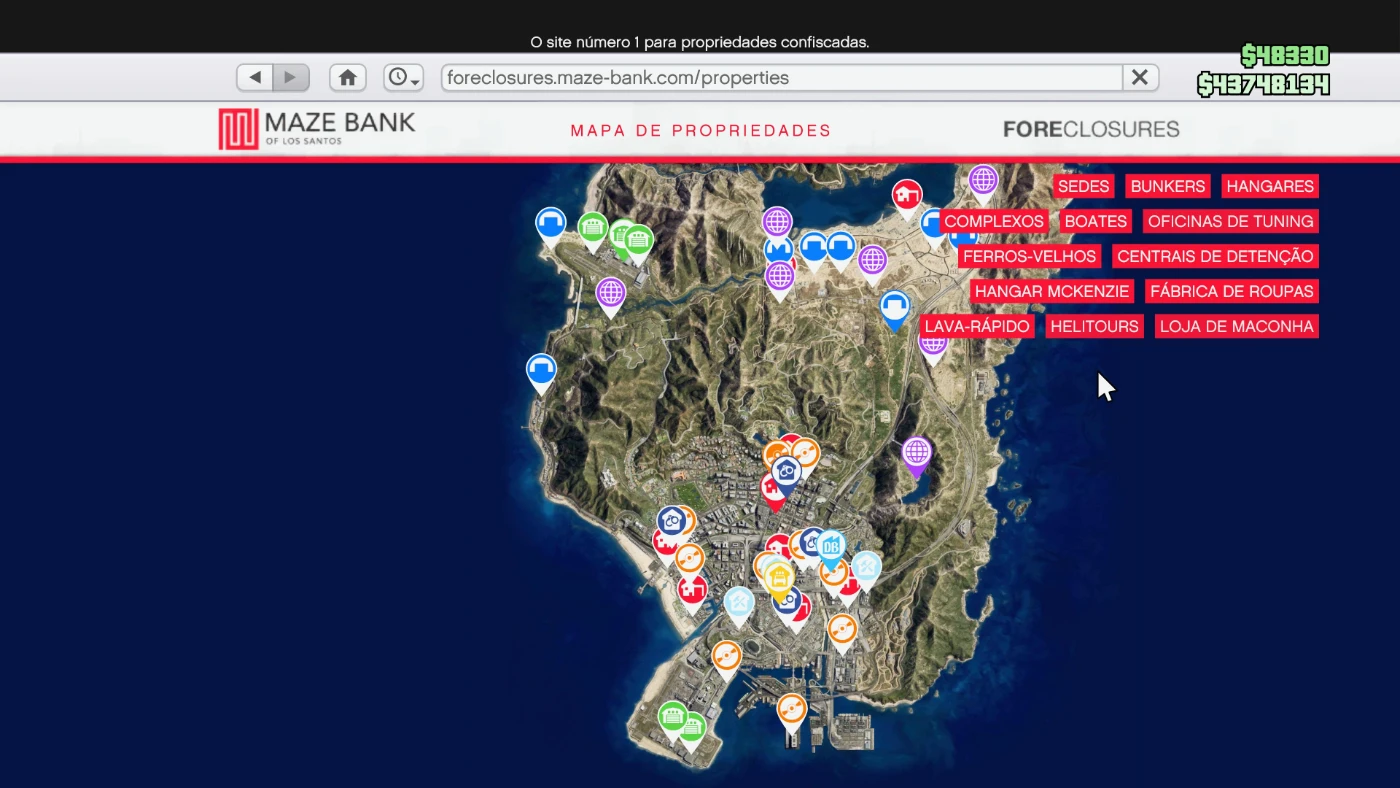Image resolution: width=1400 pixels, height=788 pixels.
Task: Toggle the OFICINAS DE TUNING filter
Action: (1230, 221)
